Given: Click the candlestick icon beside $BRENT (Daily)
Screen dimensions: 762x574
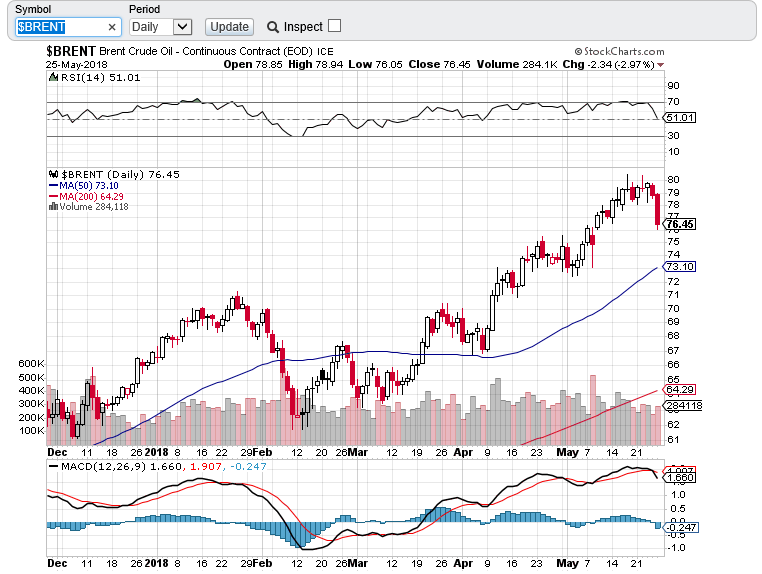Looking at the screenshot, I should pyautogui.click(x=53, y=174).
